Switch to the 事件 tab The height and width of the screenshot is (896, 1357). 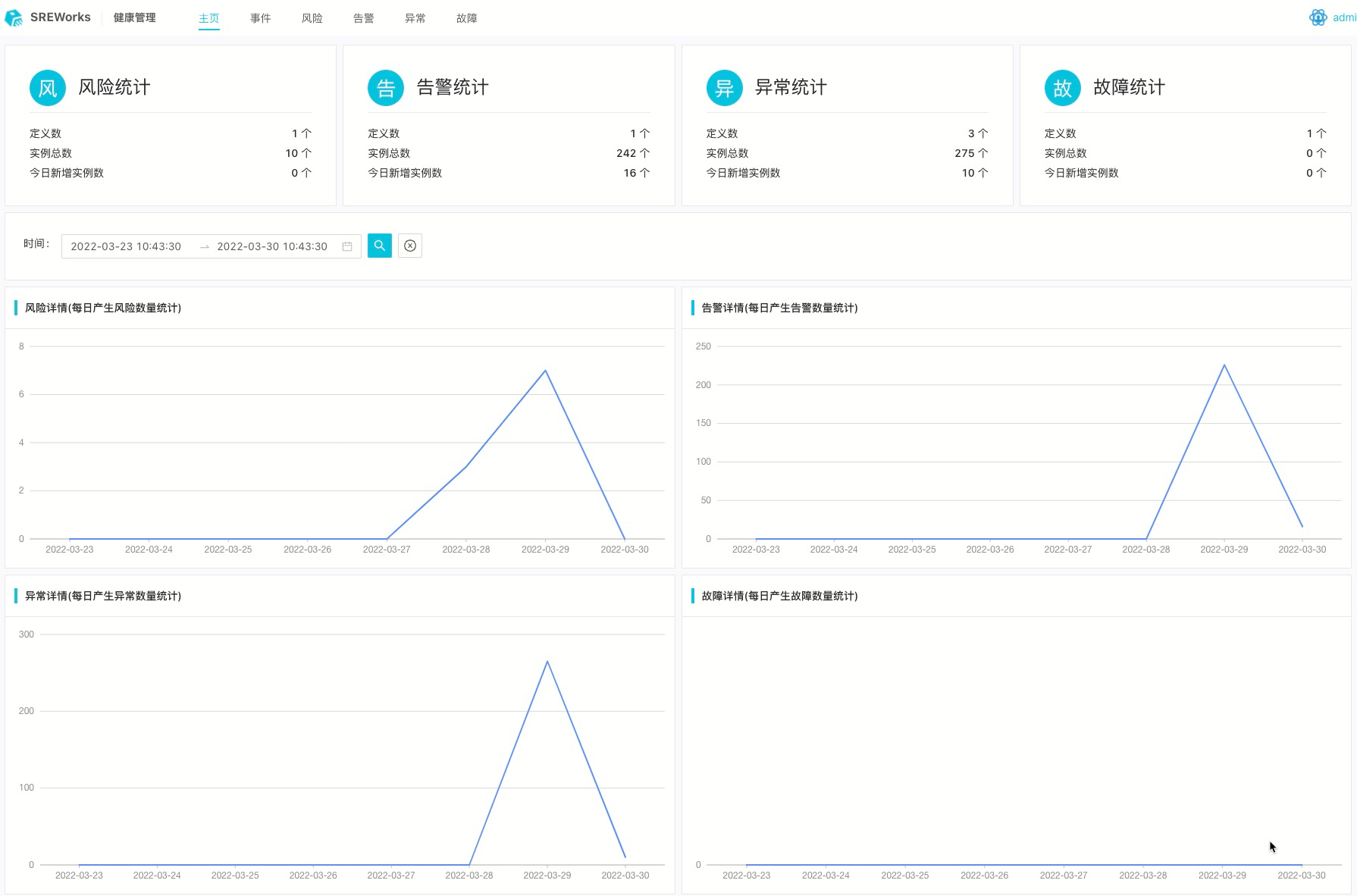click(x=260, y=18)
